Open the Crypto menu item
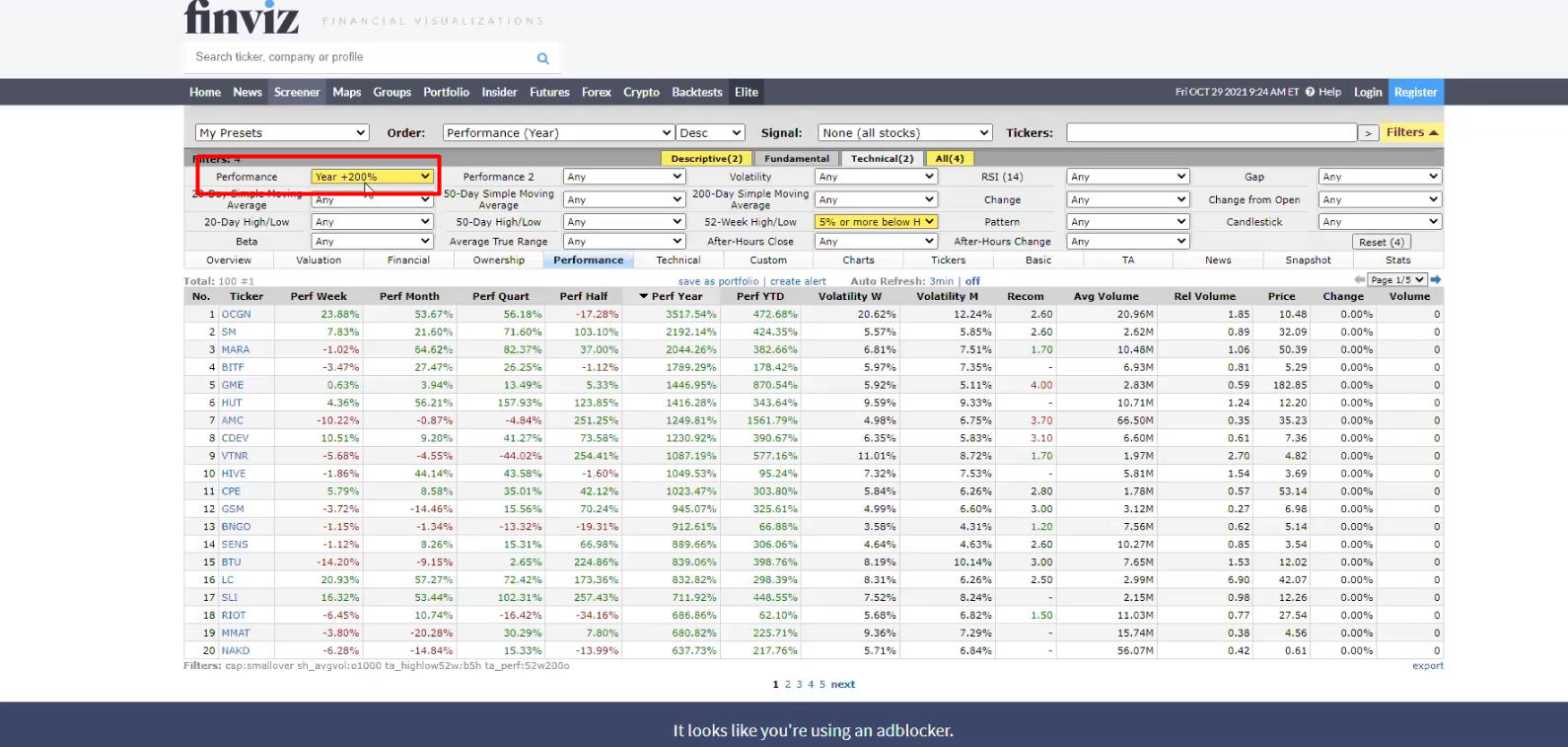This screenshot has height=747, width=1568. [641, 92]
